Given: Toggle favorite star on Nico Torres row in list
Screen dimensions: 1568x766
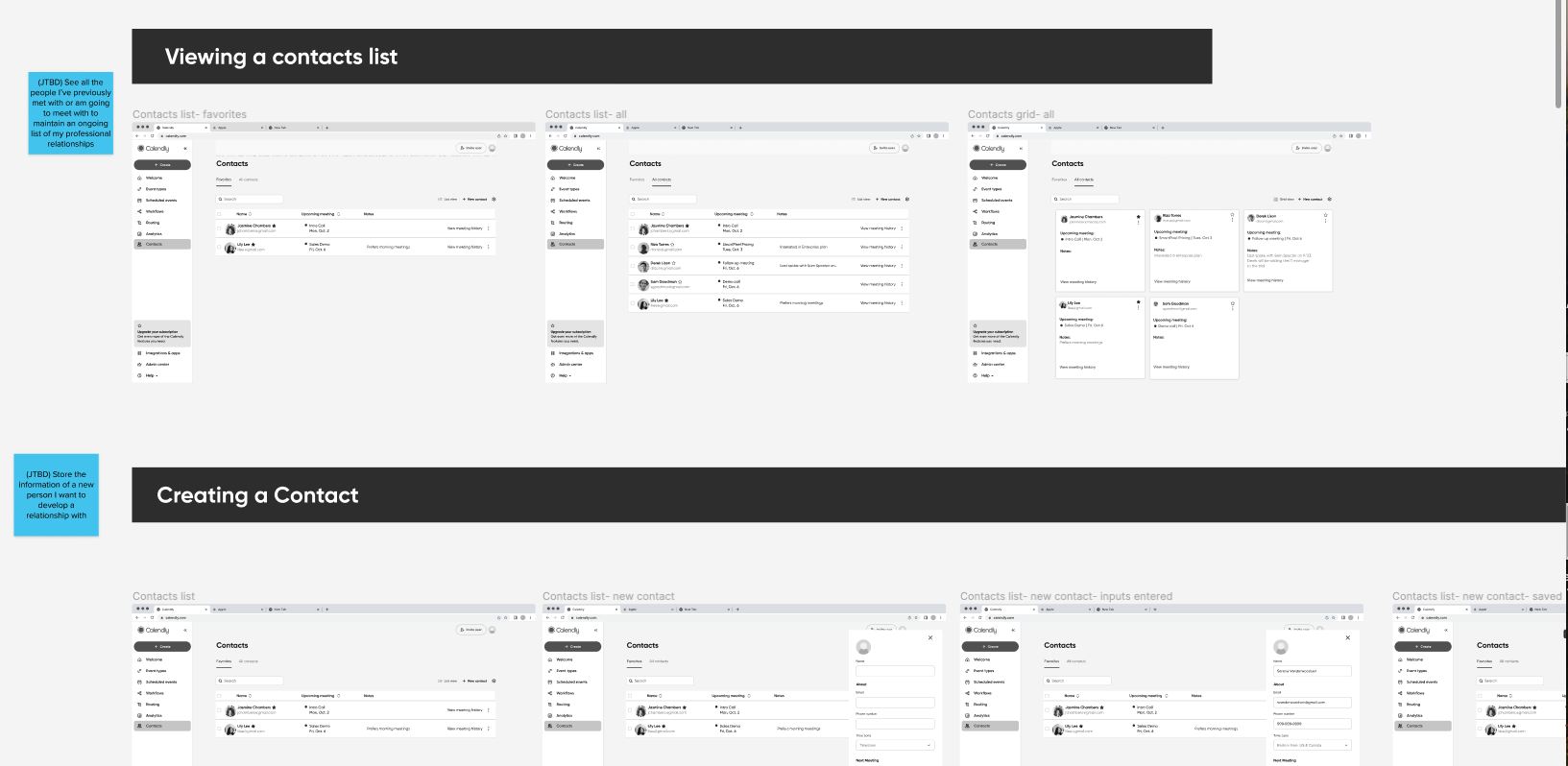Looking at the screenshot, I should (x=672, y=244).
